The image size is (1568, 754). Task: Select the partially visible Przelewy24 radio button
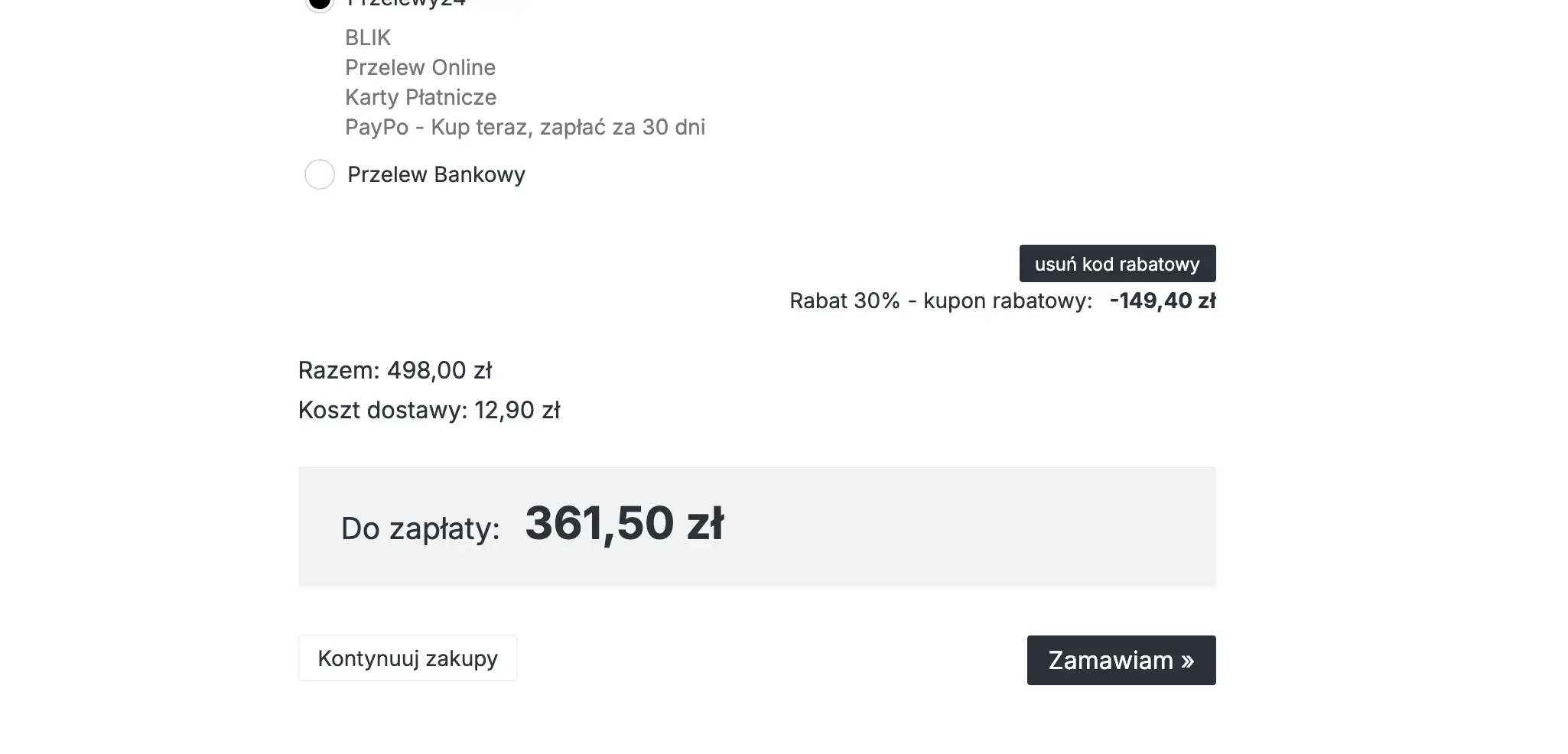[x=320, y=3]
